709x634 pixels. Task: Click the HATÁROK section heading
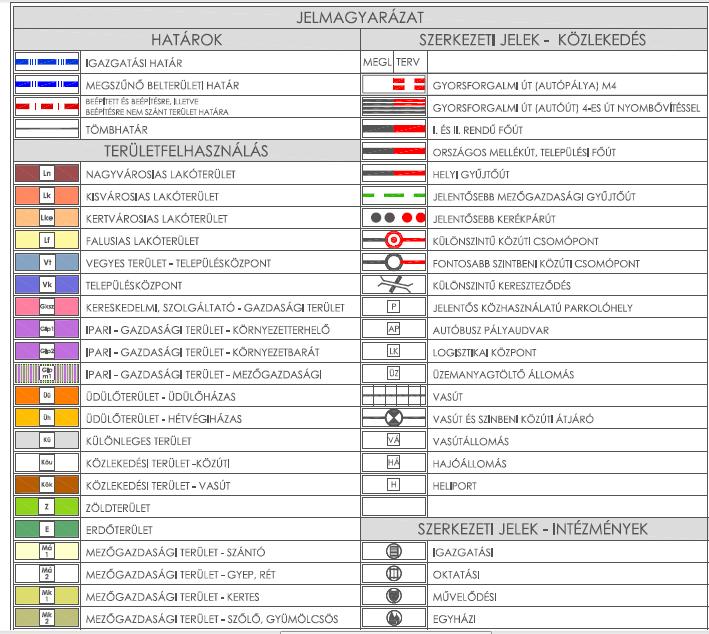point(186,40)
